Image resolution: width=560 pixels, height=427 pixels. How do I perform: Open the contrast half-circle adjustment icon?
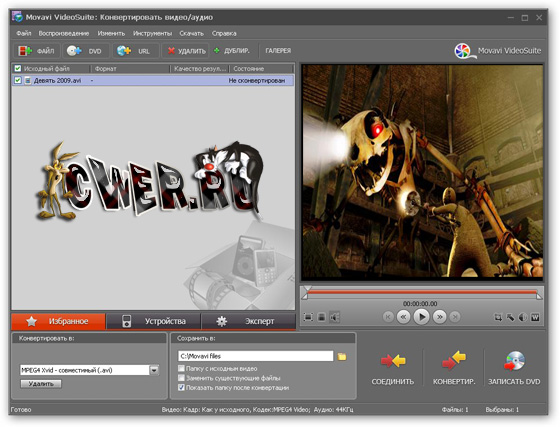pos(522,317)
